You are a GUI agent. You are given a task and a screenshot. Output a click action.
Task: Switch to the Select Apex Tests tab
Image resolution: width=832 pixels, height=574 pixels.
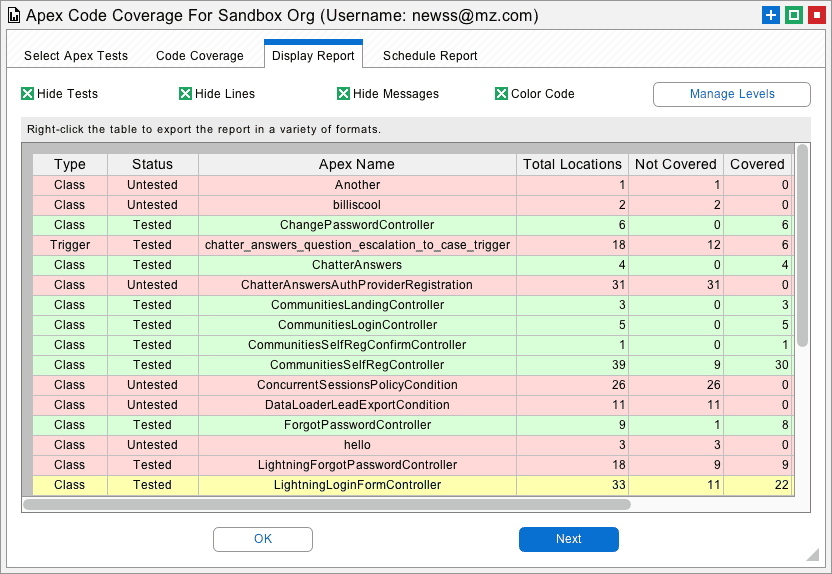pos(76,56)
